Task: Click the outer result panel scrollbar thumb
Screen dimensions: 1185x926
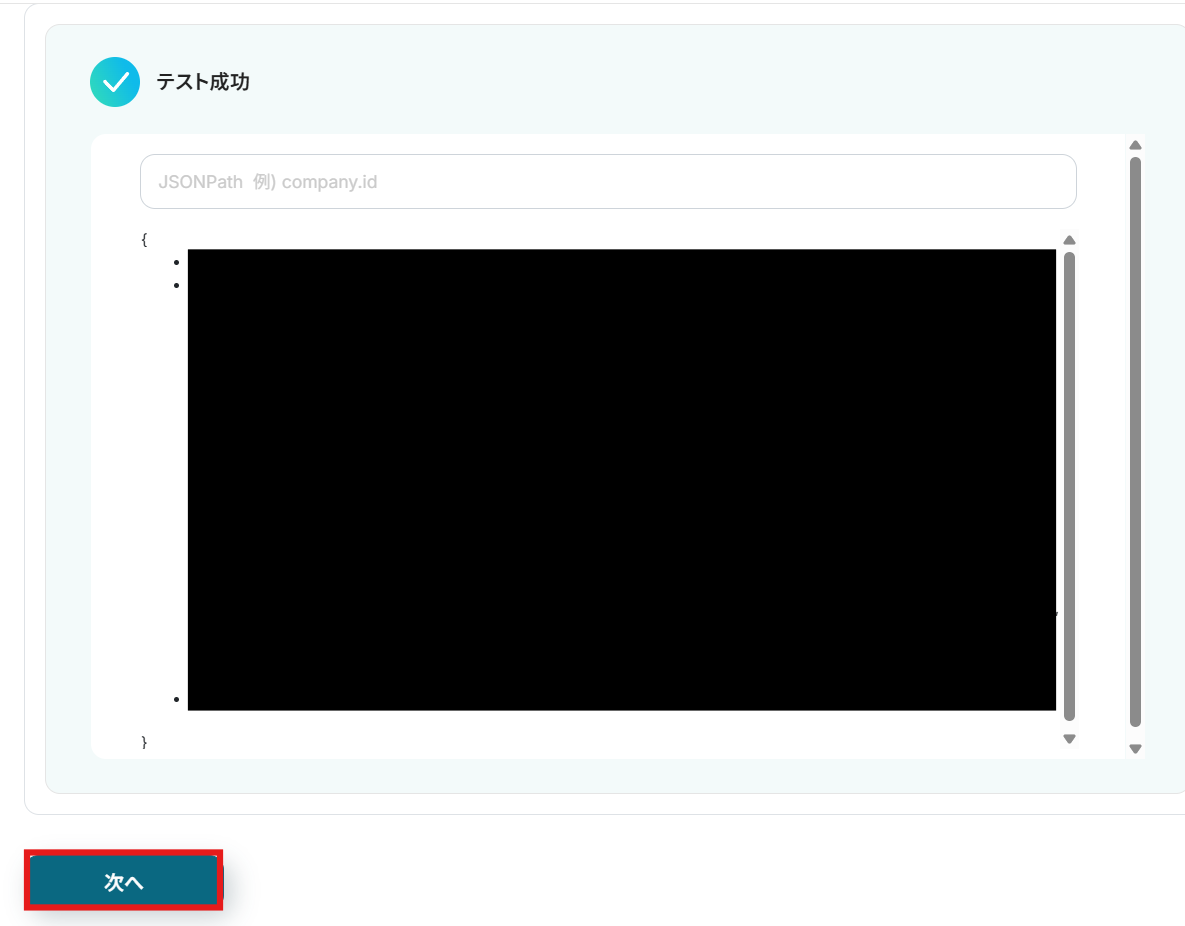Action: point(1135,442)
